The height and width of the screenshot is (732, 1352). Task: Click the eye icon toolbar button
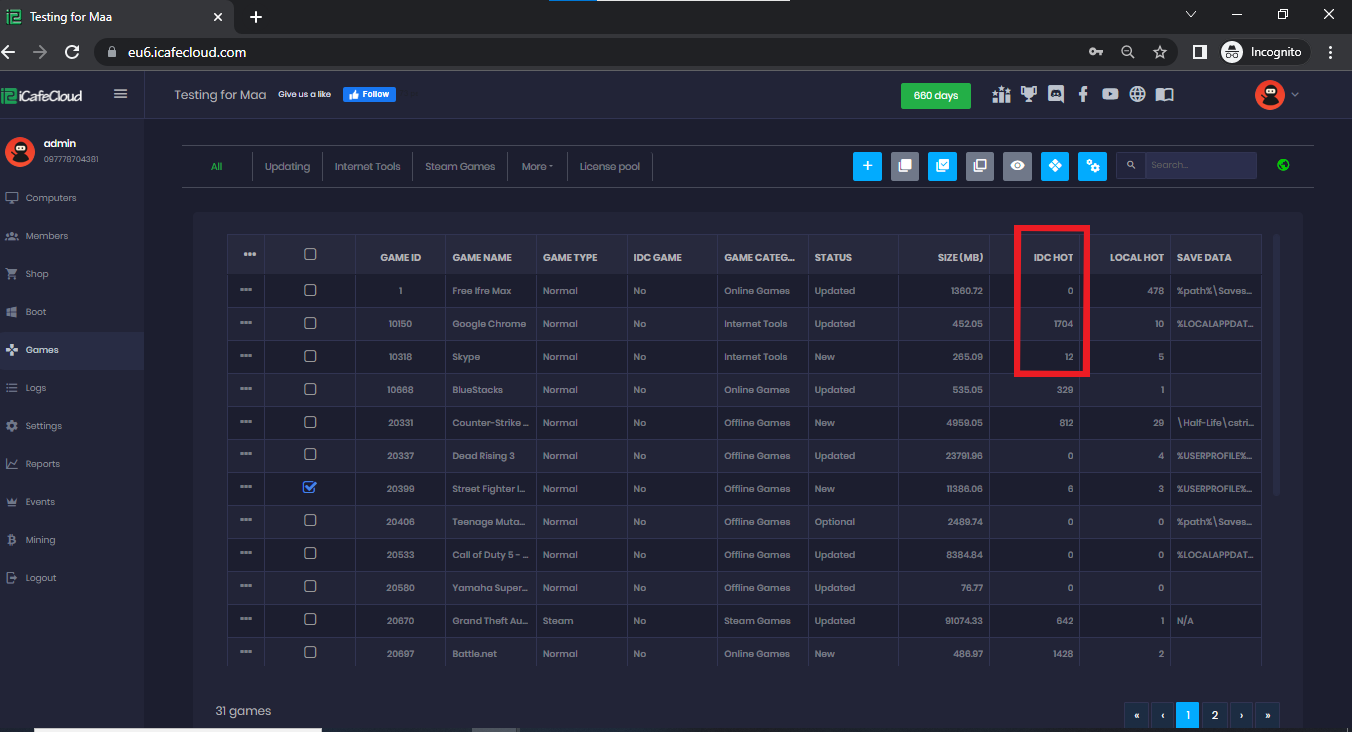[1017, 166]
